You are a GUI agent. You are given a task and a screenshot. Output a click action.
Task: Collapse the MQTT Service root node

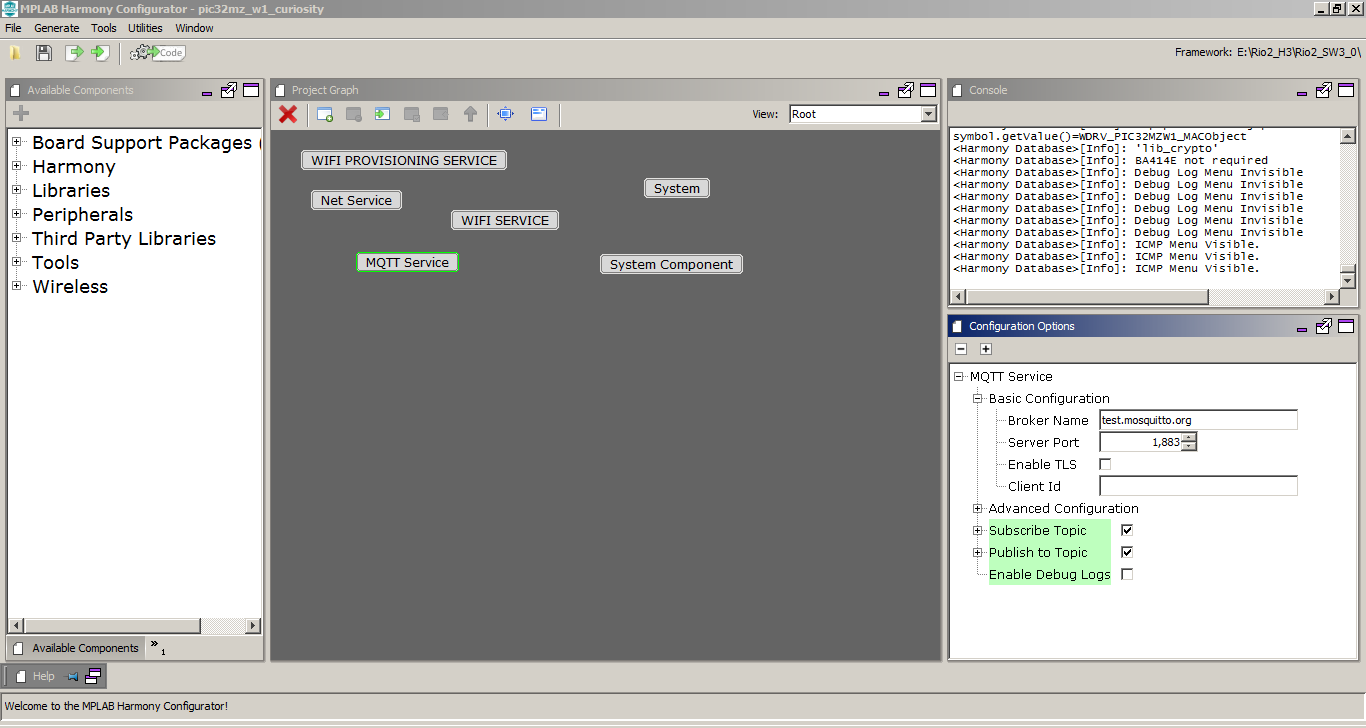[960, 376]
